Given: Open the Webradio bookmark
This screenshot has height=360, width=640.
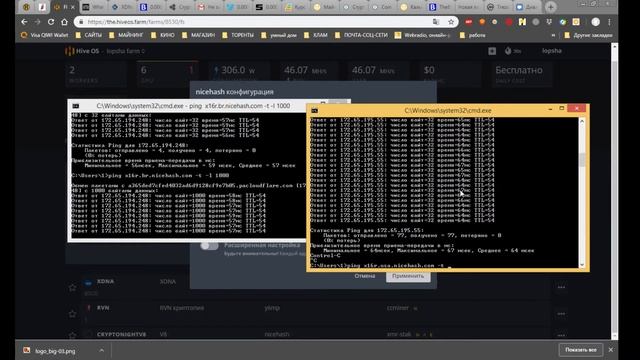Looking at the screenshot, I should click(423, 35).
